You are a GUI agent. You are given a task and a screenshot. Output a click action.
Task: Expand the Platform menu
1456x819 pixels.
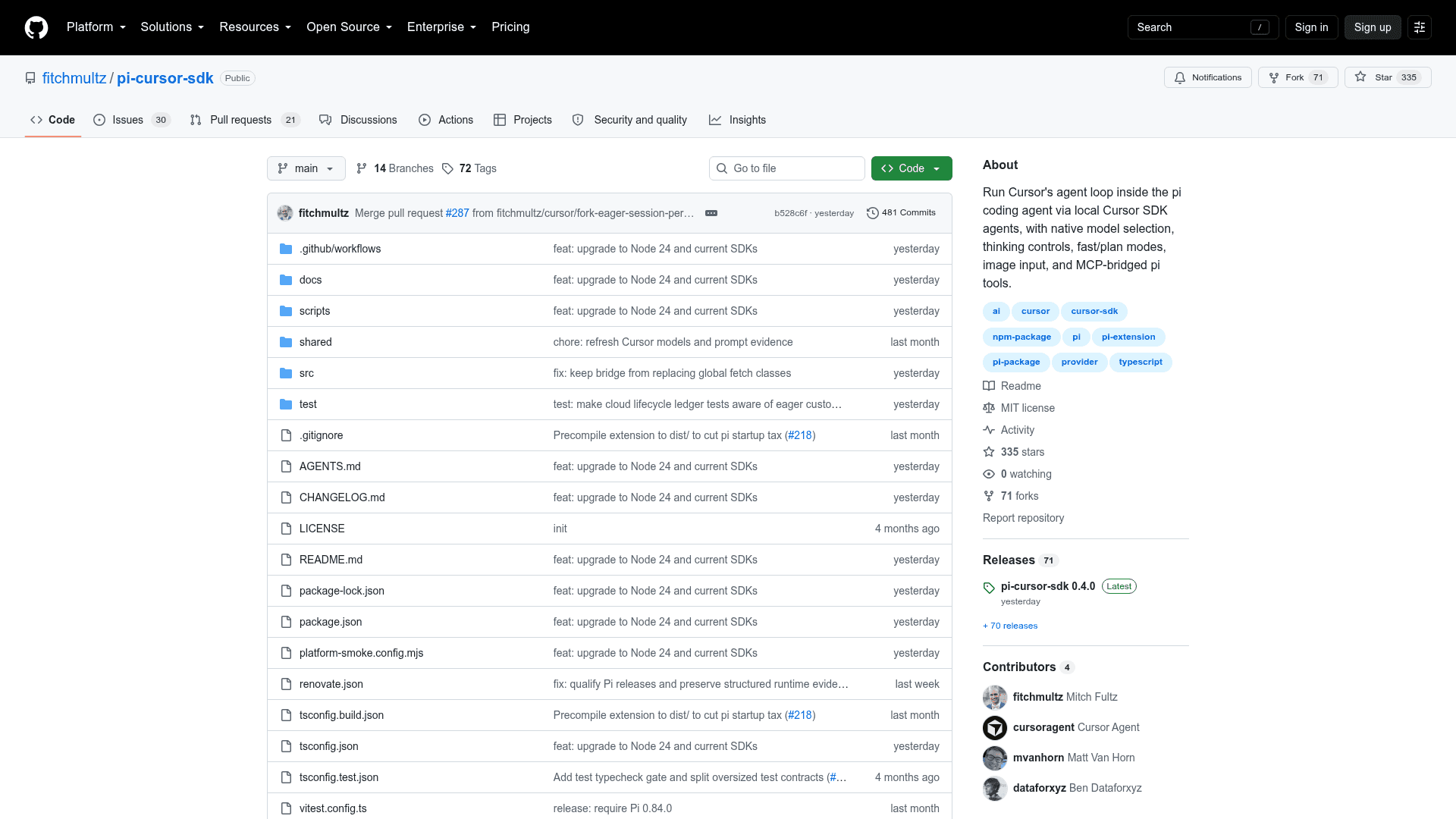[x=96, y=27]
